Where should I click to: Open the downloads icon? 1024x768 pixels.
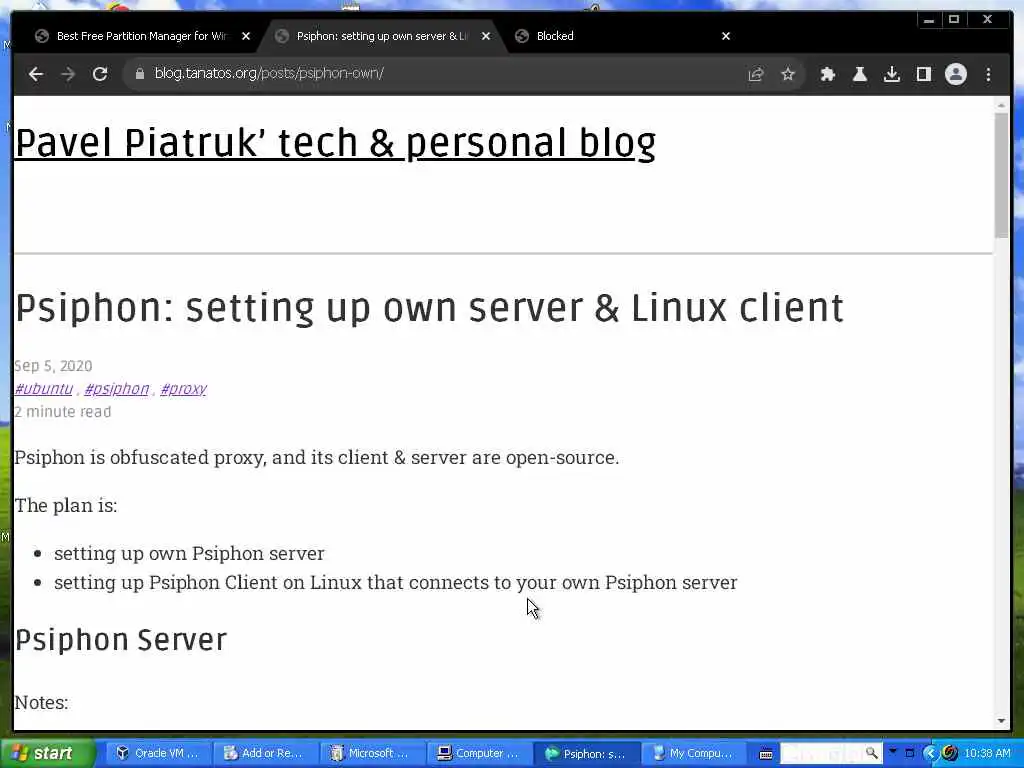click(x=892, y=74)
